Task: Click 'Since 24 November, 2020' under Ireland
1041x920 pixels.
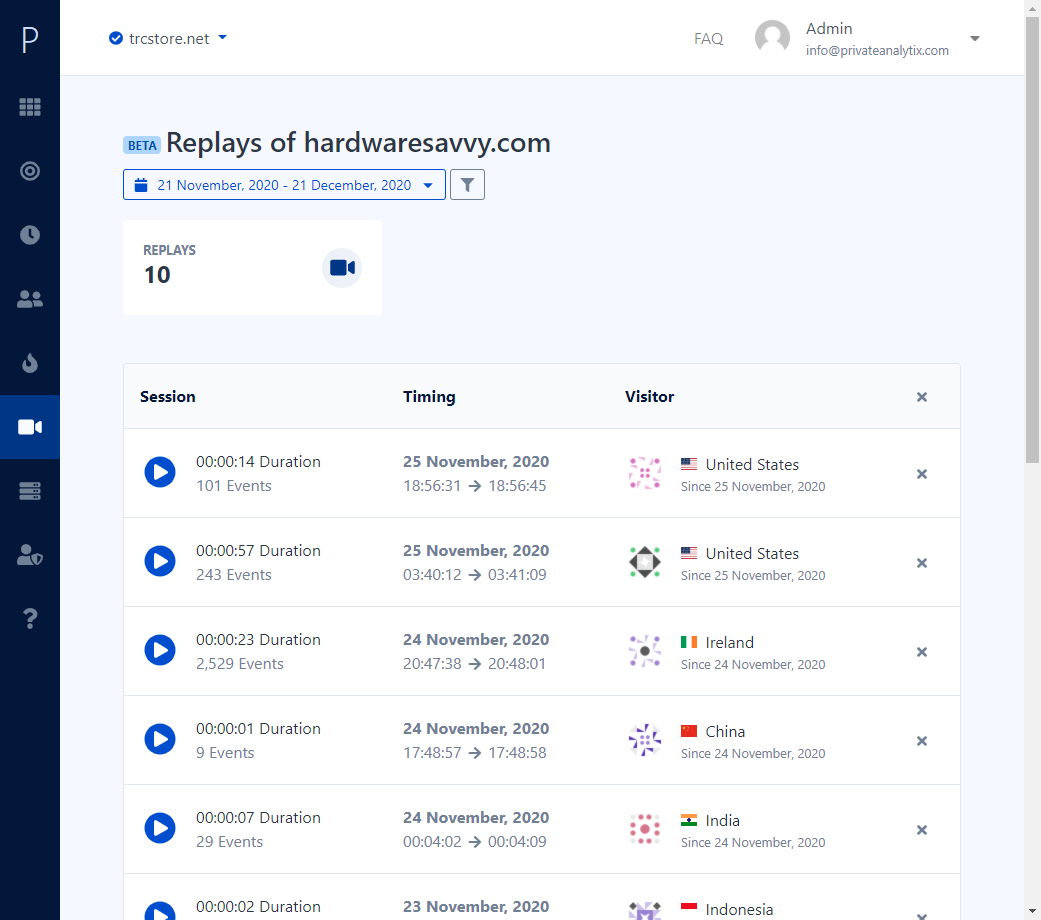Action: tap(753, 664)
